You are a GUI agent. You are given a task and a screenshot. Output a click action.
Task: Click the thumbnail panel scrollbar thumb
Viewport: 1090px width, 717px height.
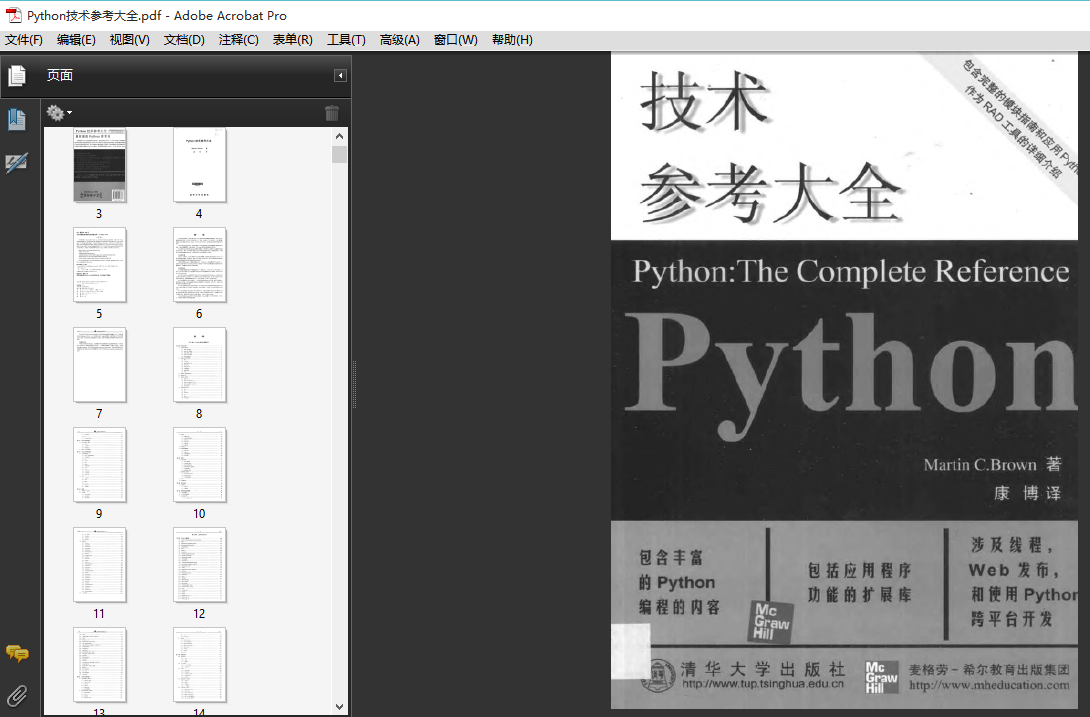click(339, 154)
